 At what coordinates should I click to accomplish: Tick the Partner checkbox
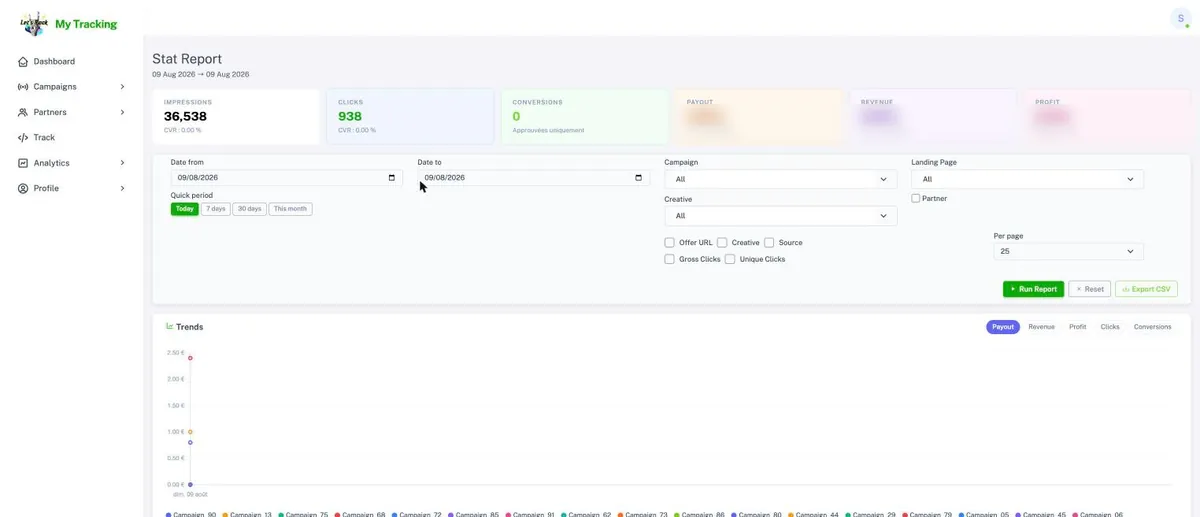click(916, 199)
